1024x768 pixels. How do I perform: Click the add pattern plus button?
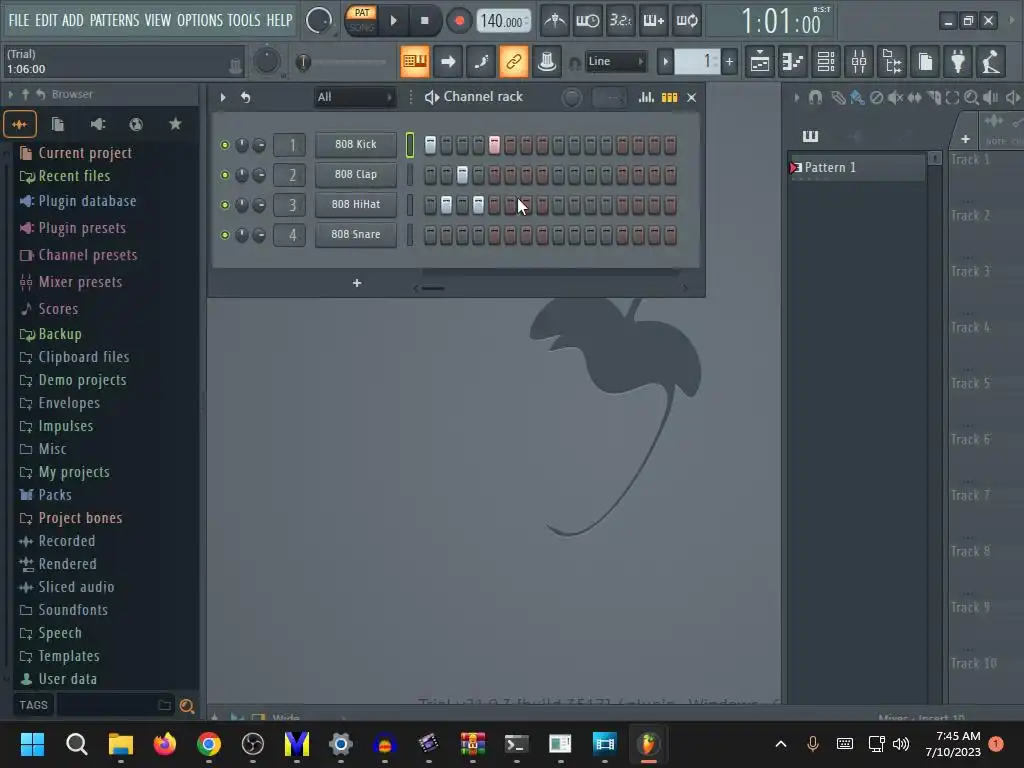pos(729,62)
